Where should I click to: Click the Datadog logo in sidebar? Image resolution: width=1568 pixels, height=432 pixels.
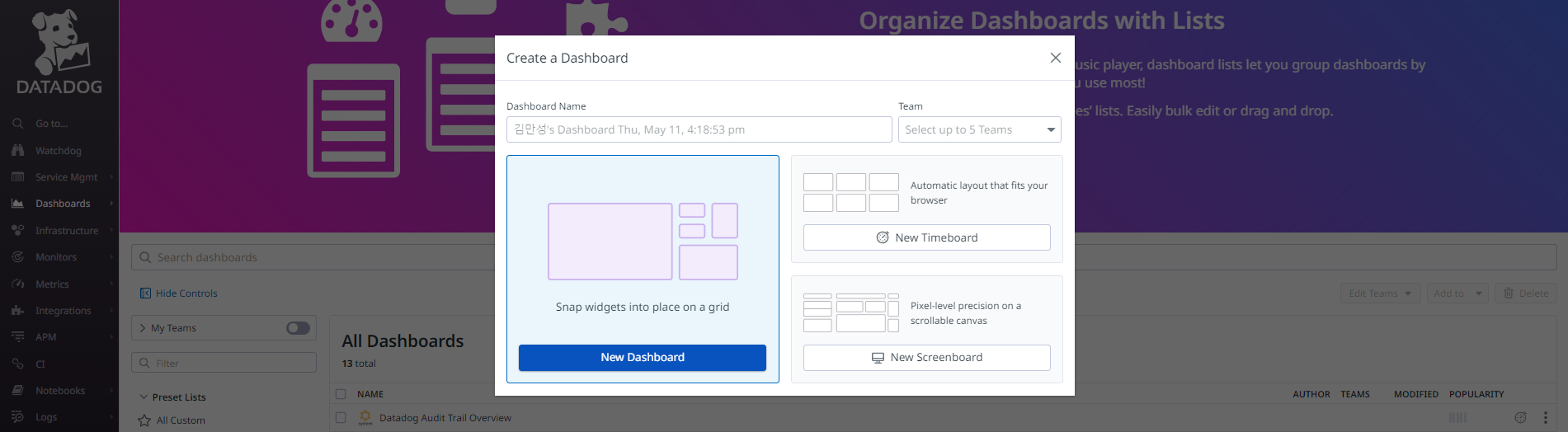point(59,50)
